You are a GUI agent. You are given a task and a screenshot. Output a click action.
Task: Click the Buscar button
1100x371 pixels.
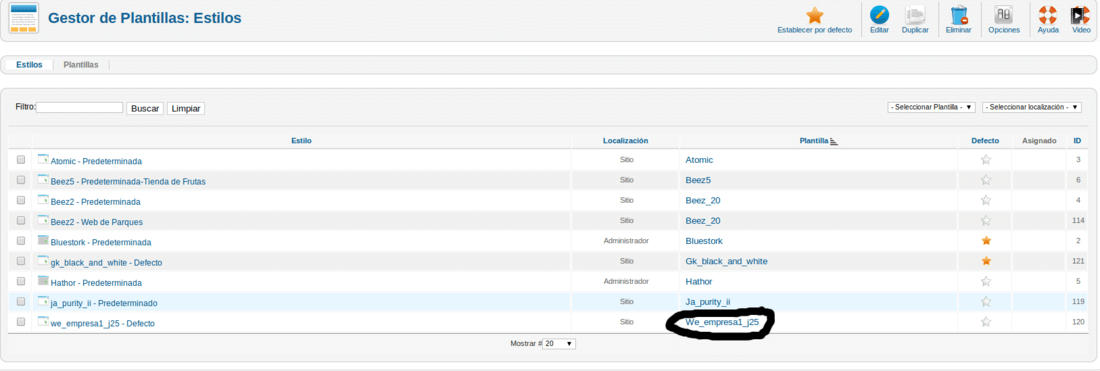point(145,109)
